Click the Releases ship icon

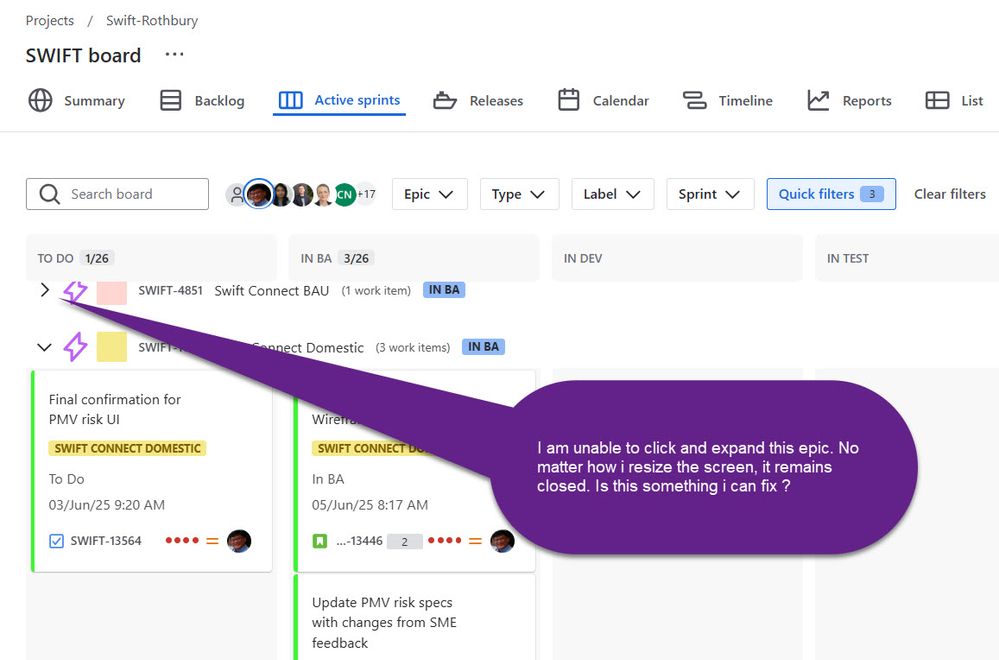pos(445,101)
